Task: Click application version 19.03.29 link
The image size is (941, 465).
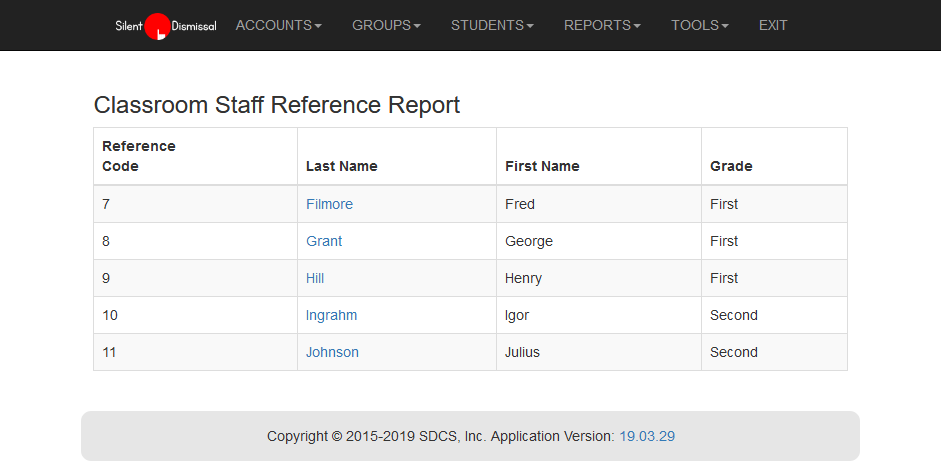Action: [x=646, y=436]
